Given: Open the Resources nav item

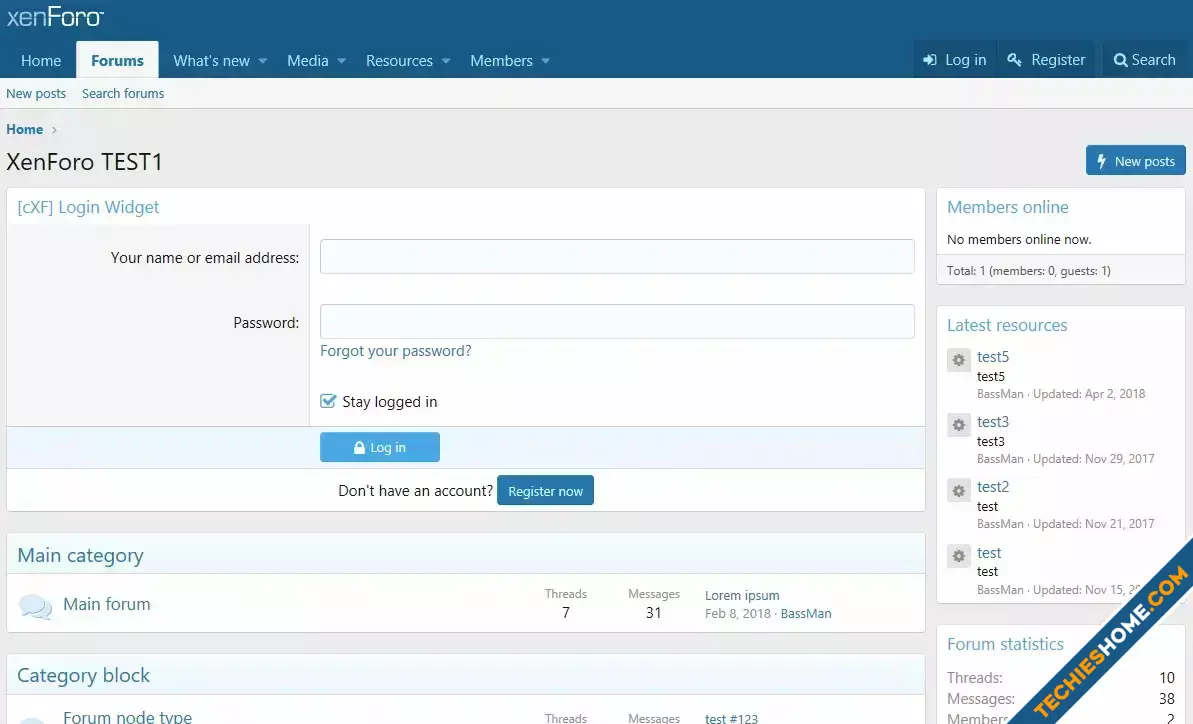Looking at the screenshot, I should tap(399, 61).
